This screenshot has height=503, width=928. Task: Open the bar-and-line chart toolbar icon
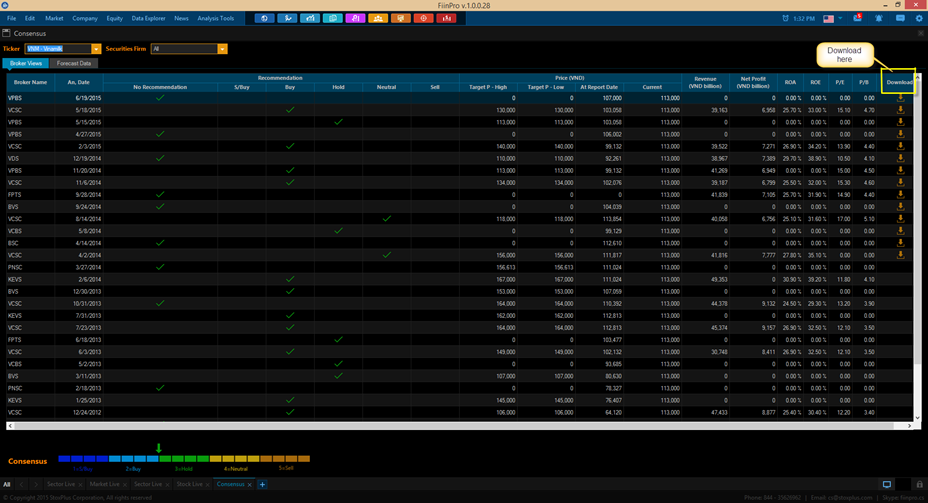pos(310,18)
